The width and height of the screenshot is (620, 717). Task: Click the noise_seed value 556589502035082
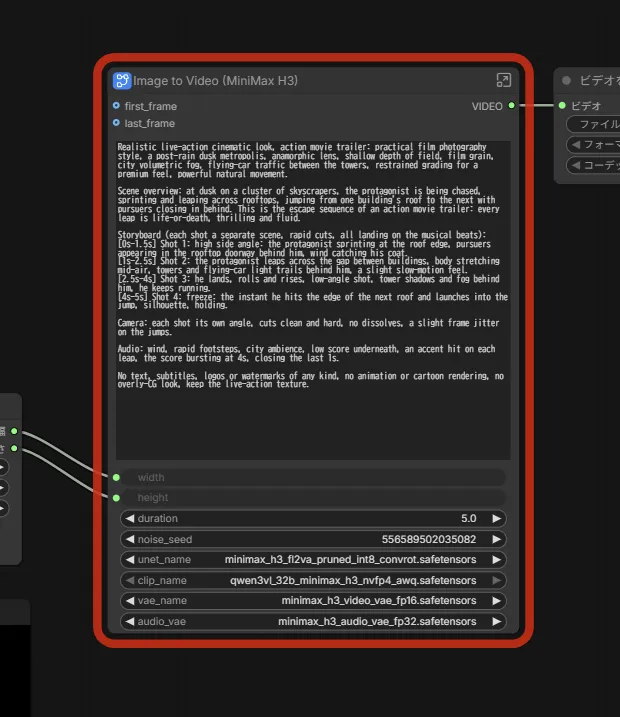click(x=429, y=539)
